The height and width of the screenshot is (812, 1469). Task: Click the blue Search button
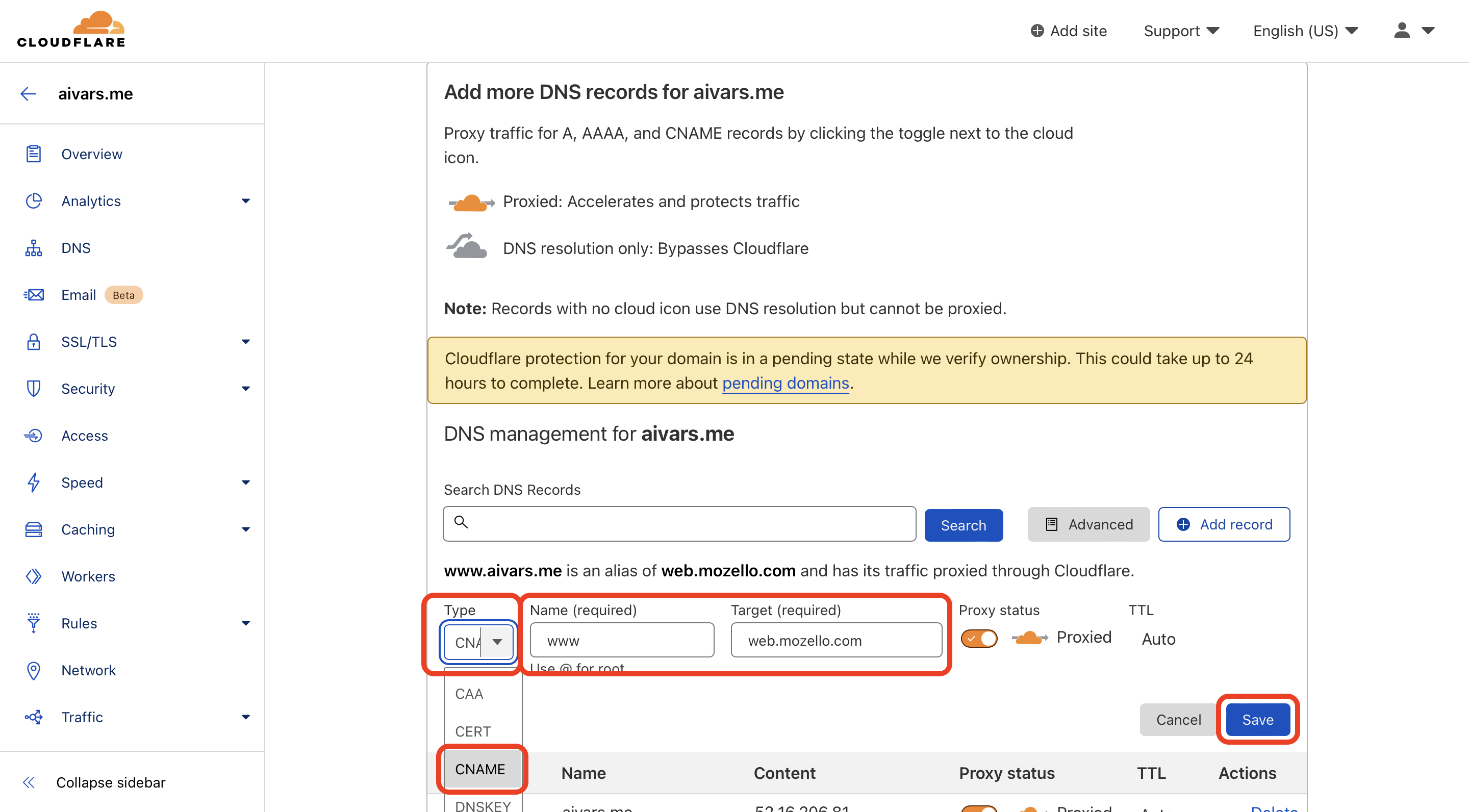(963, 525)
